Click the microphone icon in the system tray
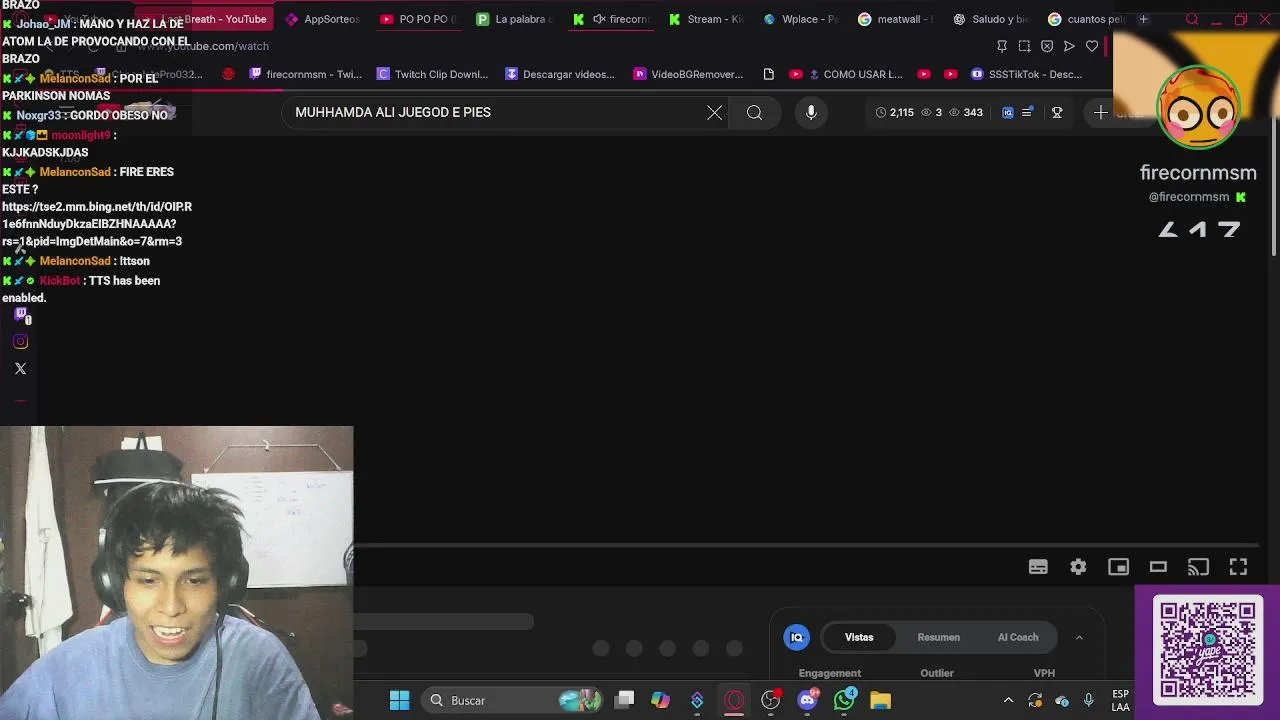 tap(1088, 700)
